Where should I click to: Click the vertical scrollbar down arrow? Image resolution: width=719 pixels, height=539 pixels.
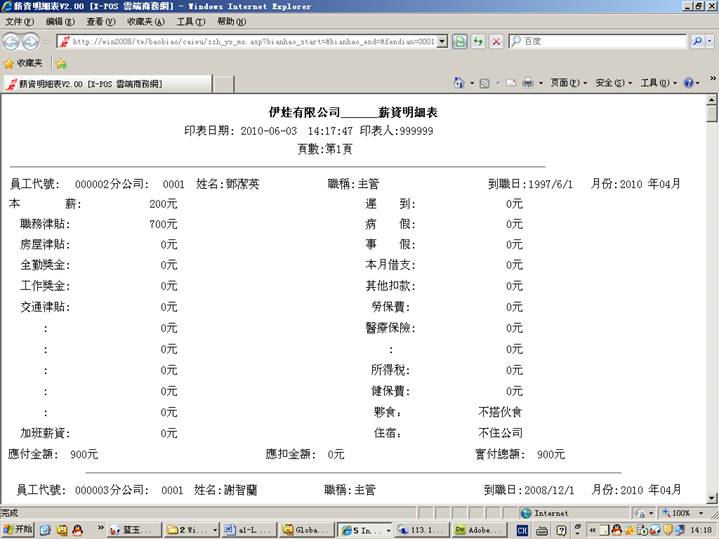point(711,497)
